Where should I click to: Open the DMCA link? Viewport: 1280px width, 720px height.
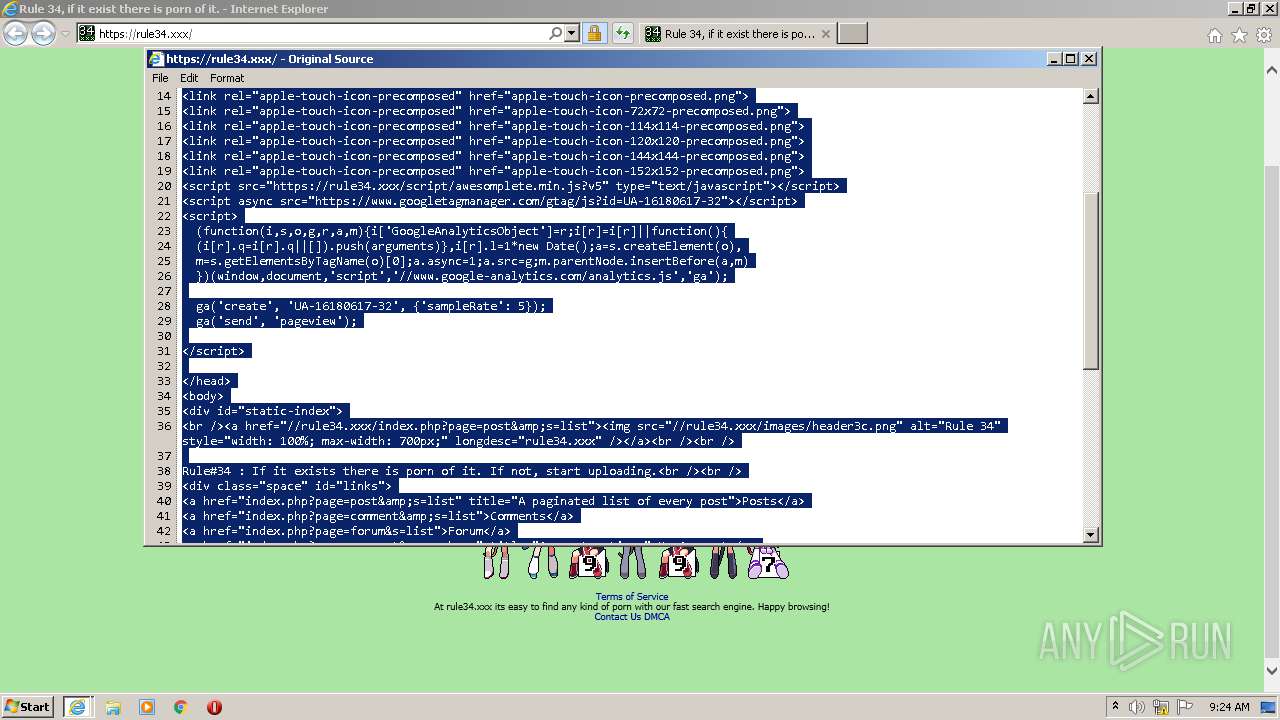[657, 617]
